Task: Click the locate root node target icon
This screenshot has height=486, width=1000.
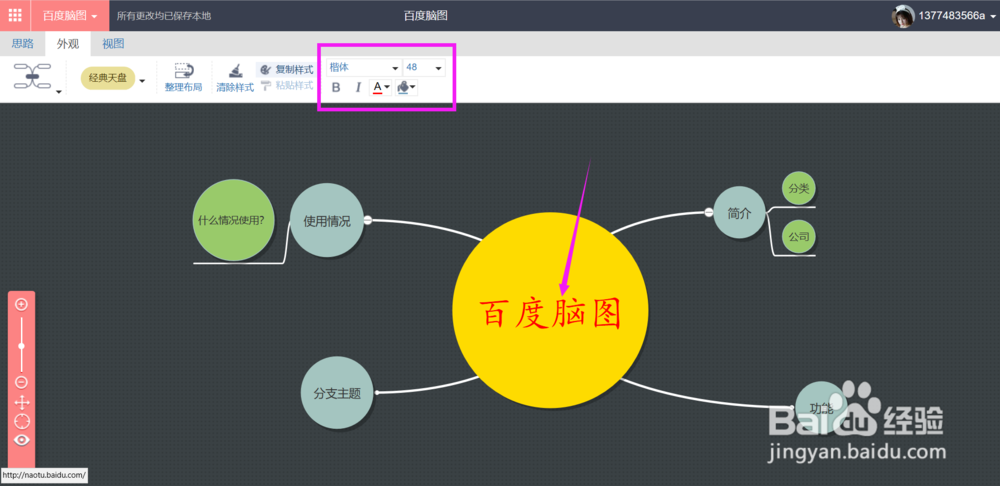Action: pos(22,421)
